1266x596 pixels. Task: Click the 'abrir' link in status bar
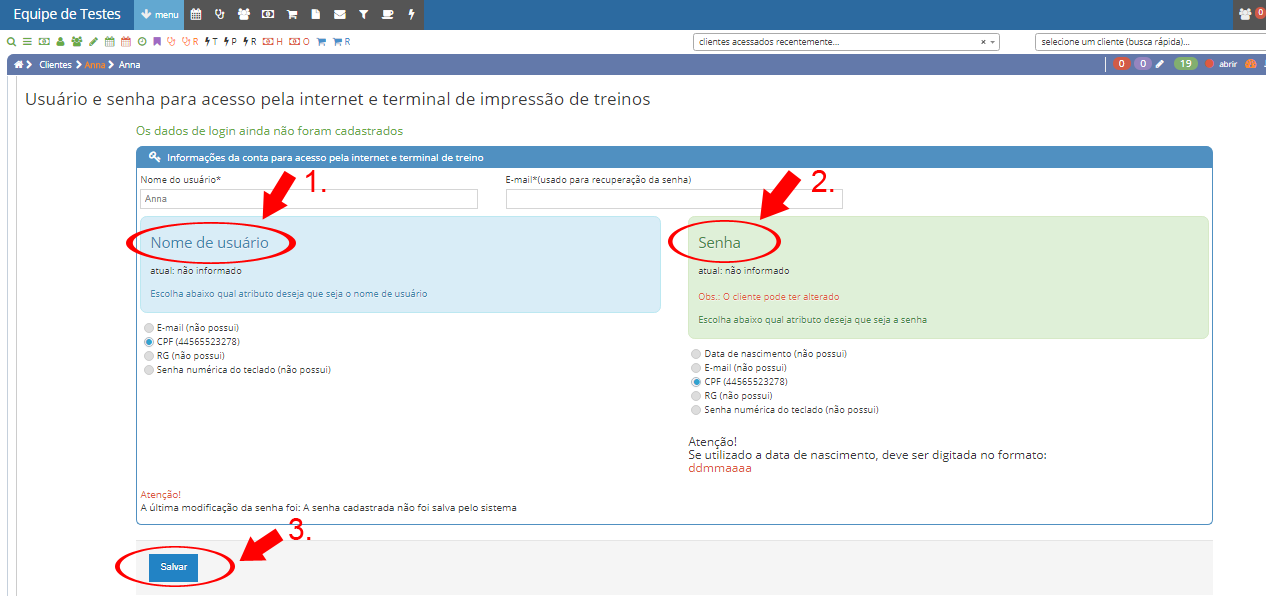(x=1228, y=64)
